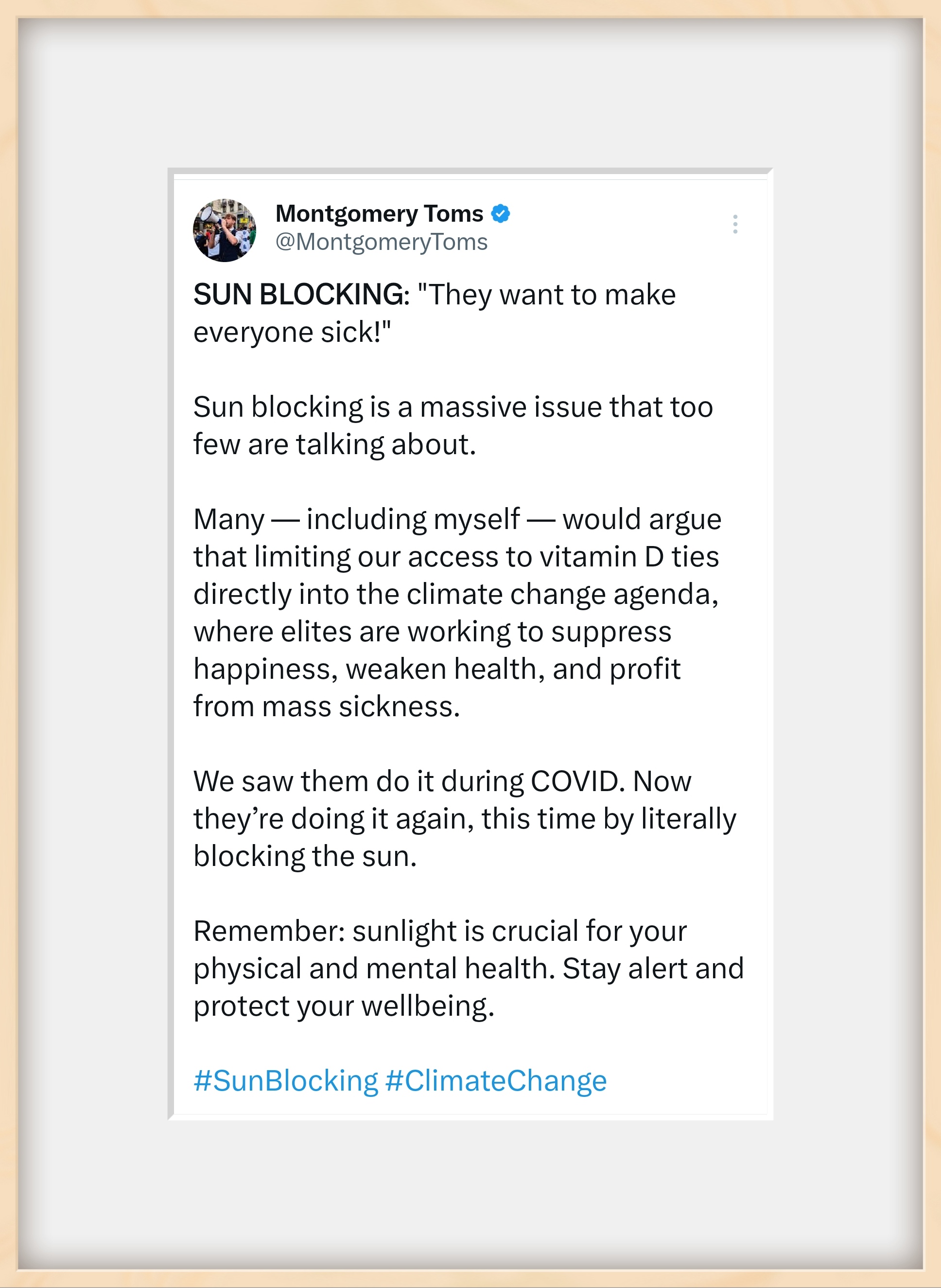Viewport: 941px width, 1288px height.
Task: Open the @MontgomeryToms handle link
Action: point(381,242)
